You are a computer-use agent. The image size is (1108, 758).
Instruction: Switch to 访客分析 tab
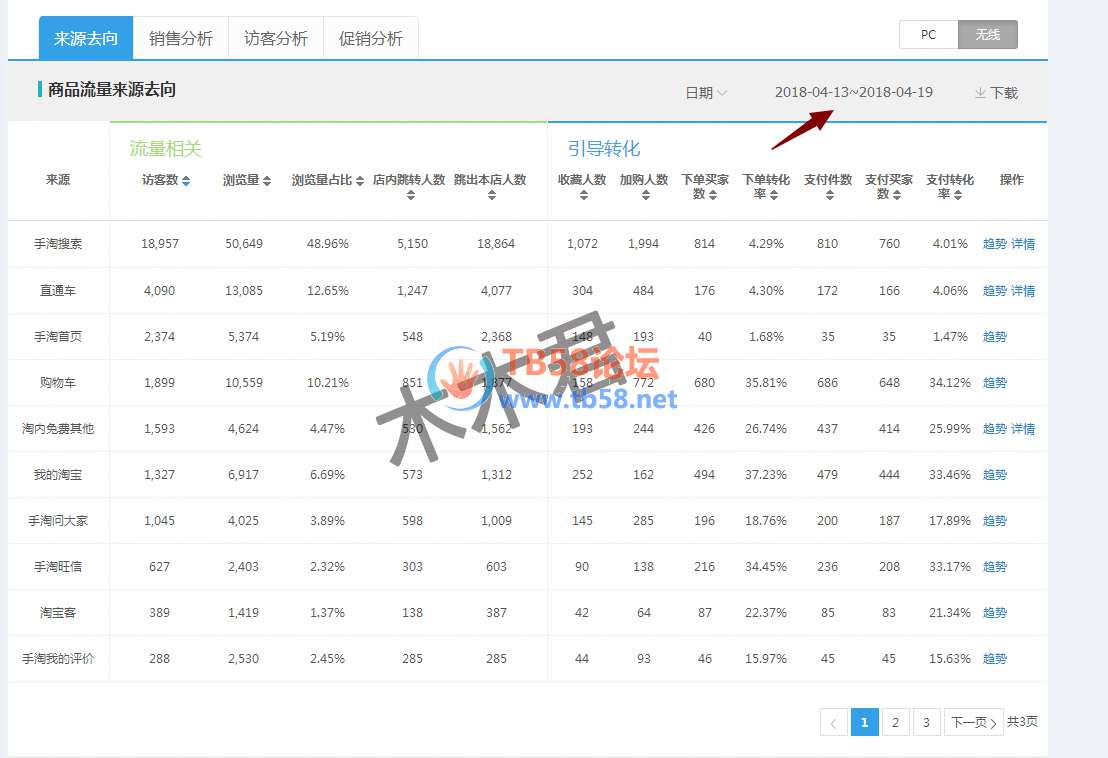click(x=276, y=39)
